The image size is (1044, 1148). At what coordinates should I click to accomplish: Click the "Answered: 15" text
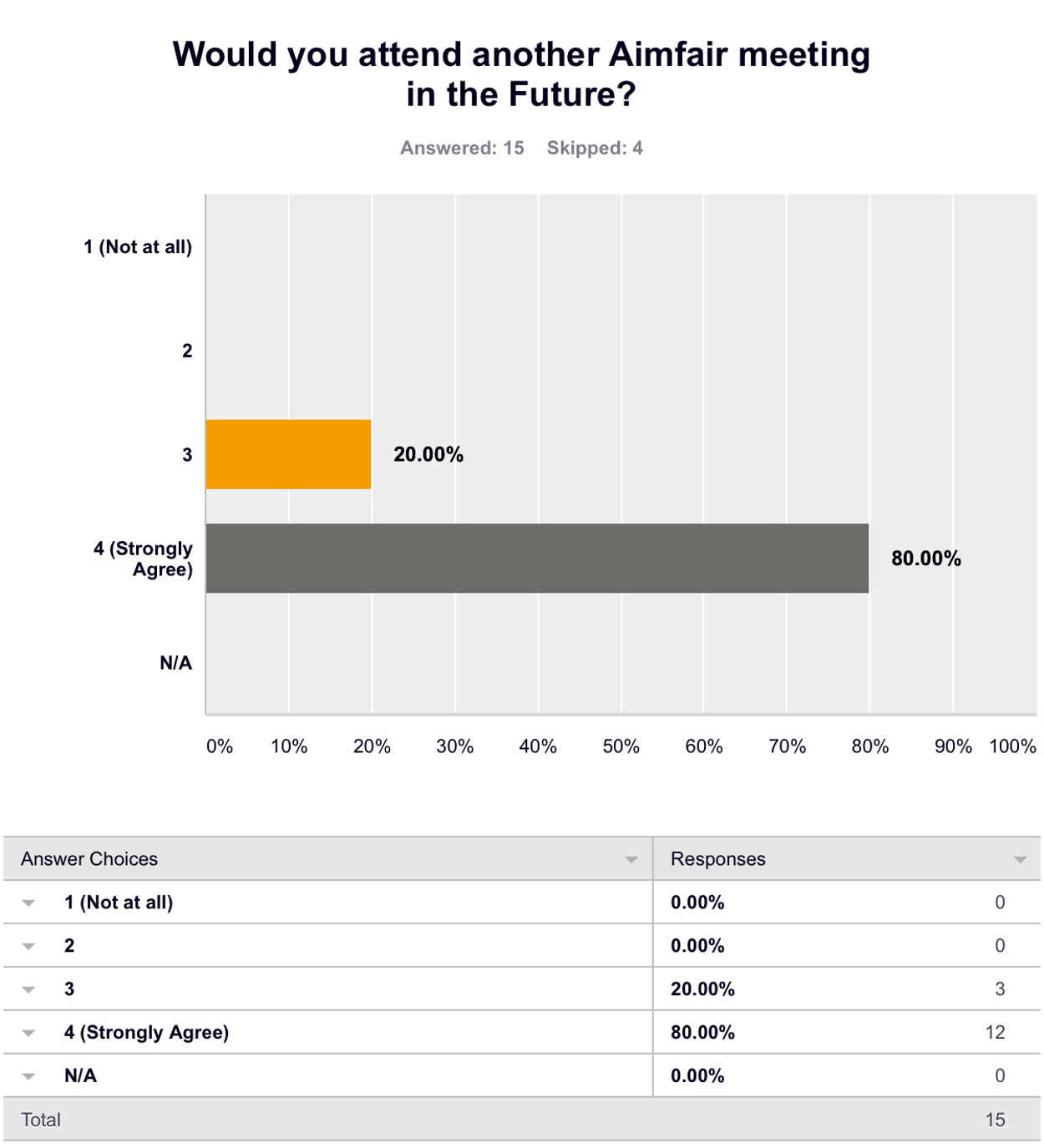tap(462, 148)
